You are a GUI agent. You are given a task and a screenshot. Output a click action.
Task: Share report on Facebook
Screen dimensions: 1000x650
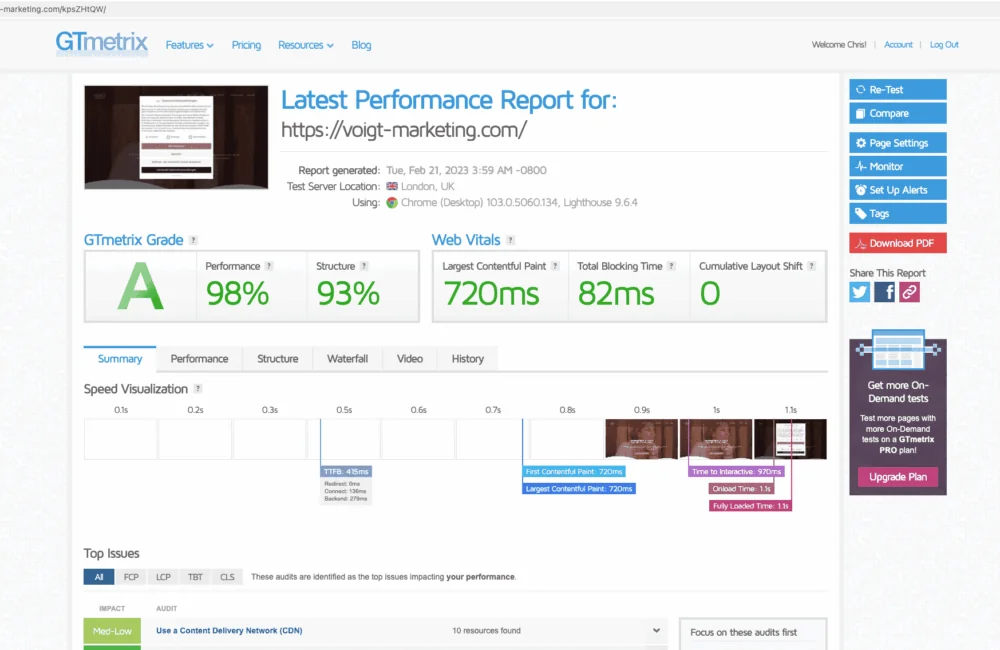click(884, 292)
